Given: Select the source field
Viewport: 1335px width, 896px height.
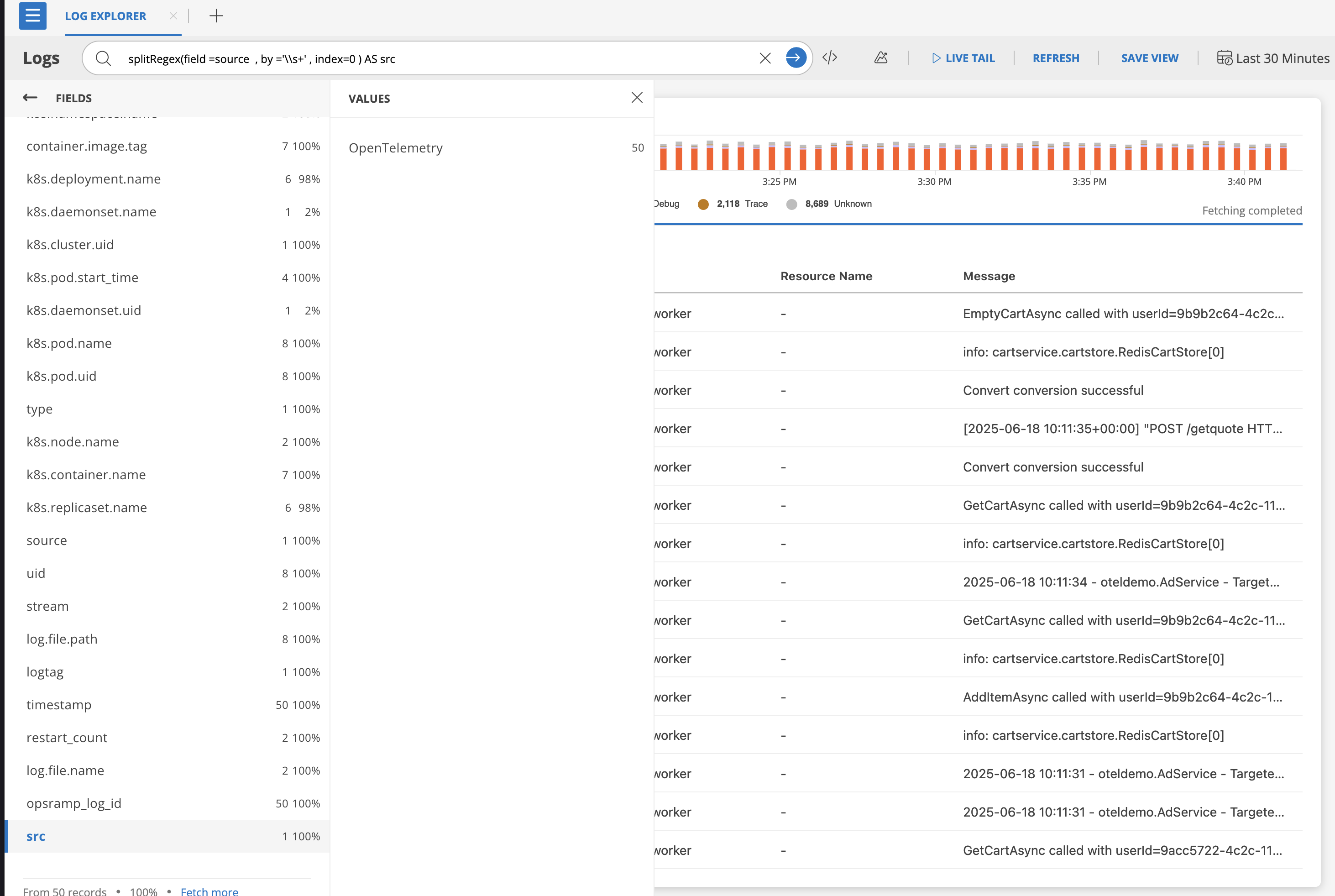Looking at the screenshot, I should click(x=167, y=540).
